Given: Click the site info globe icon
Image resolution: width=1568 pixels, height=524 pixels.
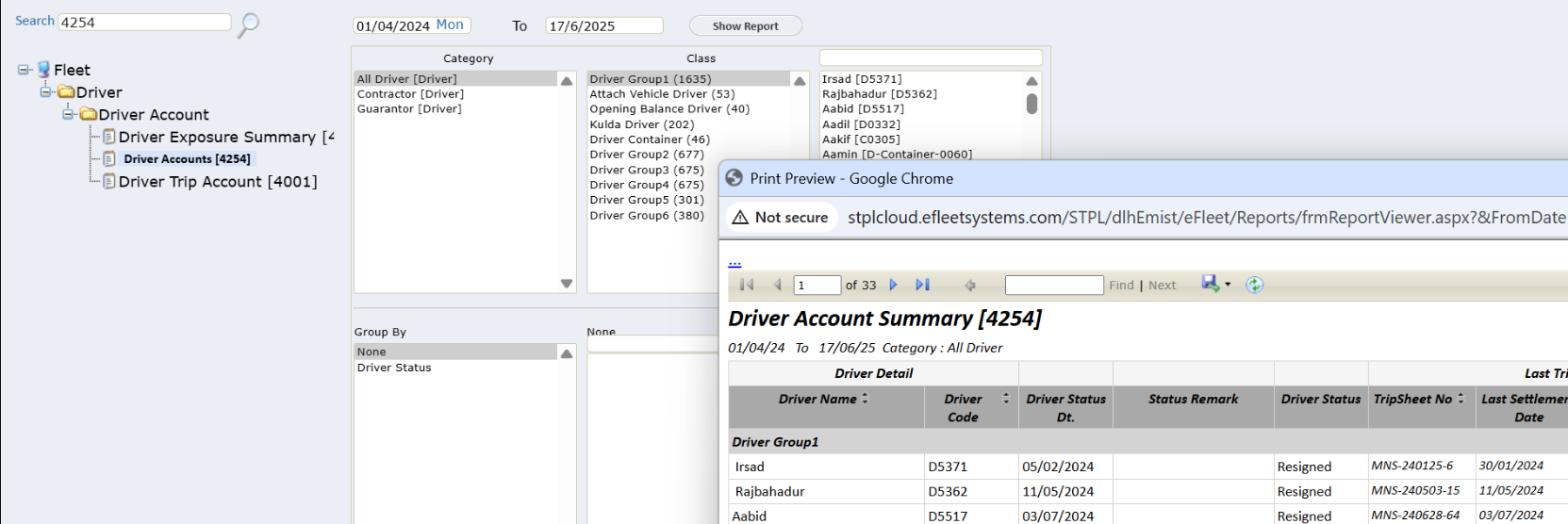Looking at the screenshot, I should tap(734, 178).
